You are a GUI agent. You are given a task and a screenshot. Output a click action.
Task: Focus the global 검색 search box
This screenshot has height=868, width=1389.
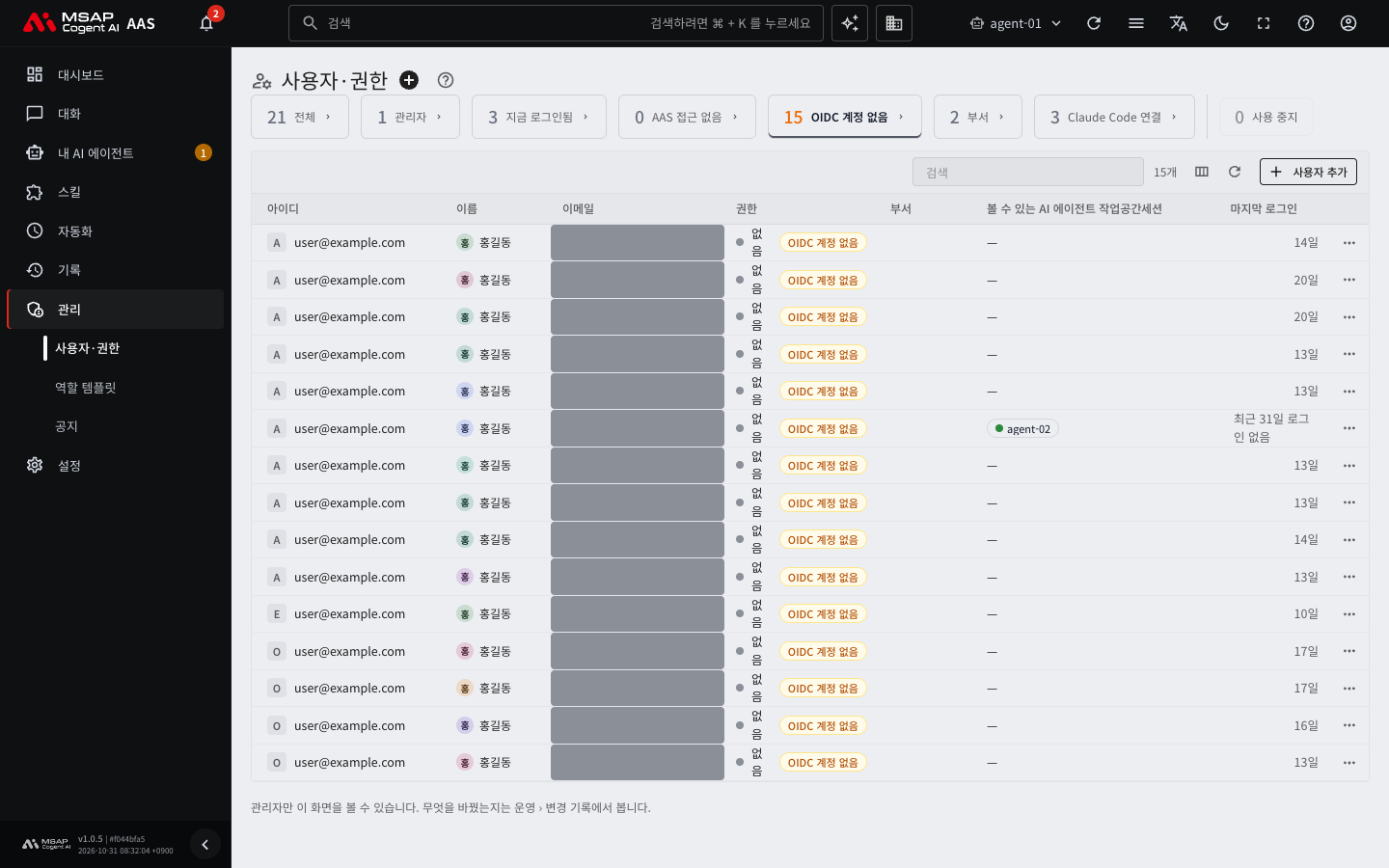coord(556,23)
